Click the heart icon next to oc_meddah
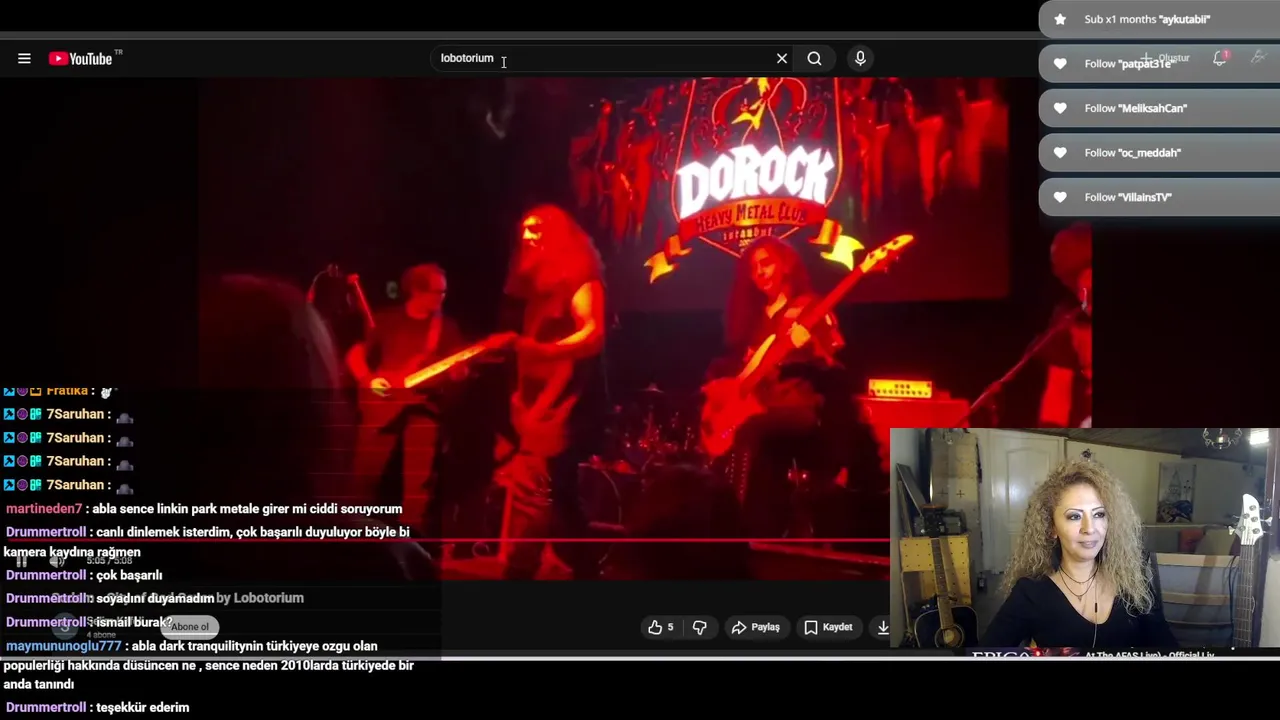Screen dimensions: 1280x720 pyautogui.click(x=1060, y=152)
